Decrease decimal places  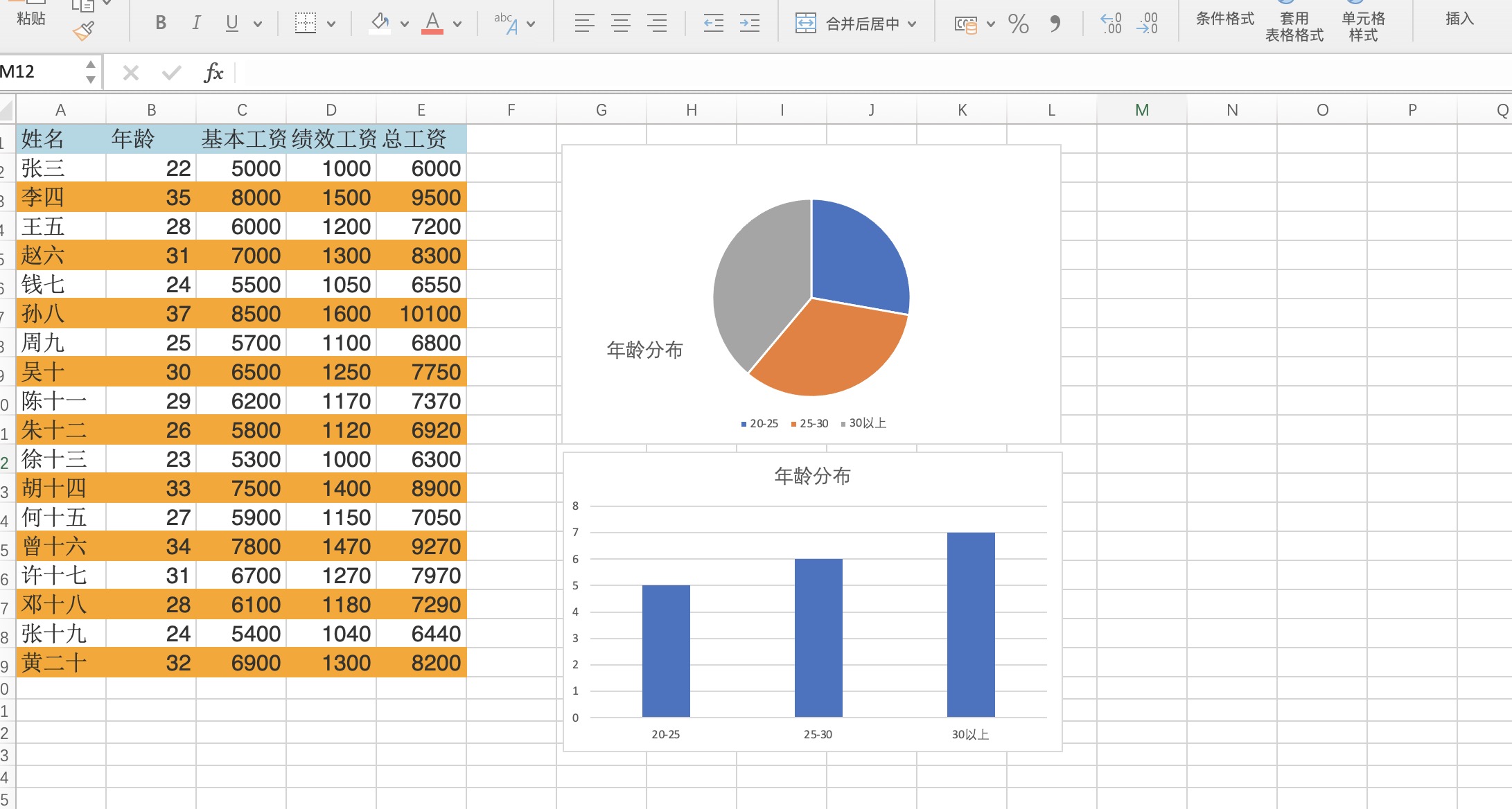coord(1148,23)
